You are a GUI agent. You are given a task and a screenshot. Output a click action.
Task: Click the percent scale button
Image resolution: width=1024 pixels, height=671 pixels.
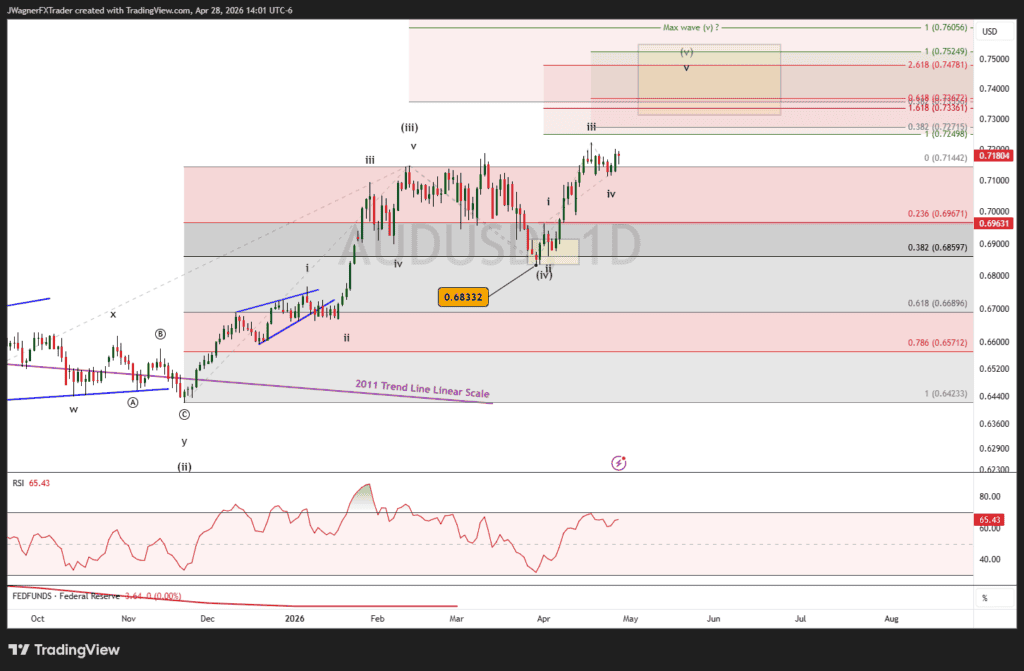[984, 598]
